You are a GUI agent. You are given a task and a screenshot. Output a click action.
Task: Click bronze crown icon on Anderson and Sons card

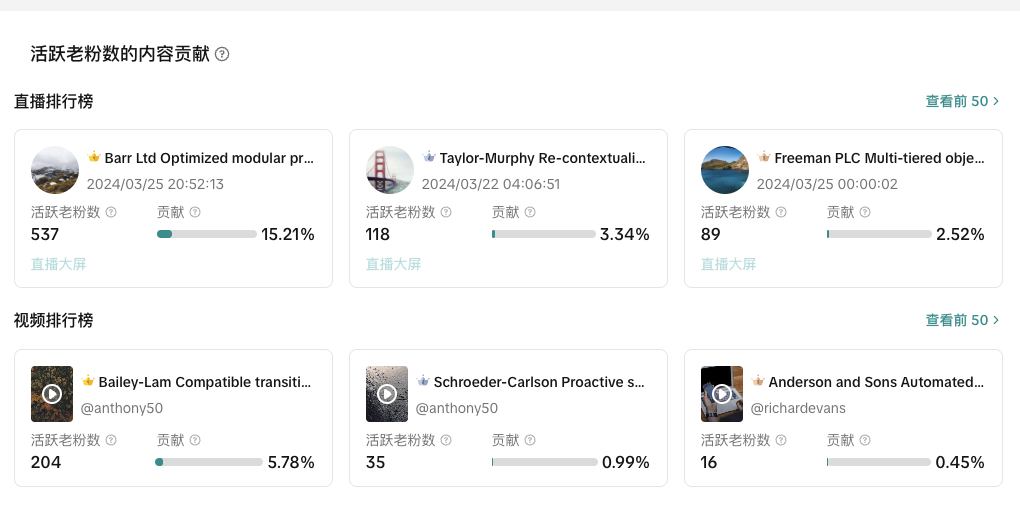758,381
